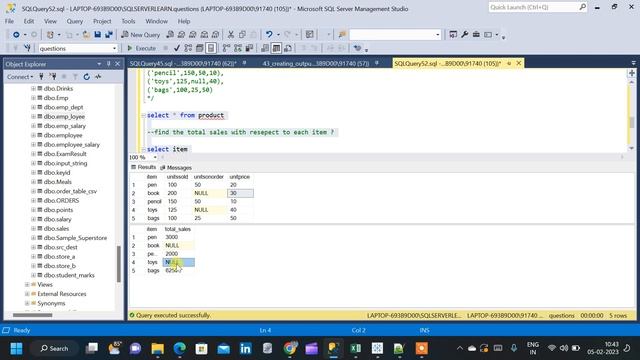Open the empty Find combo box dropdown
The image size is (640, 360).
click(x=438, y=35)
